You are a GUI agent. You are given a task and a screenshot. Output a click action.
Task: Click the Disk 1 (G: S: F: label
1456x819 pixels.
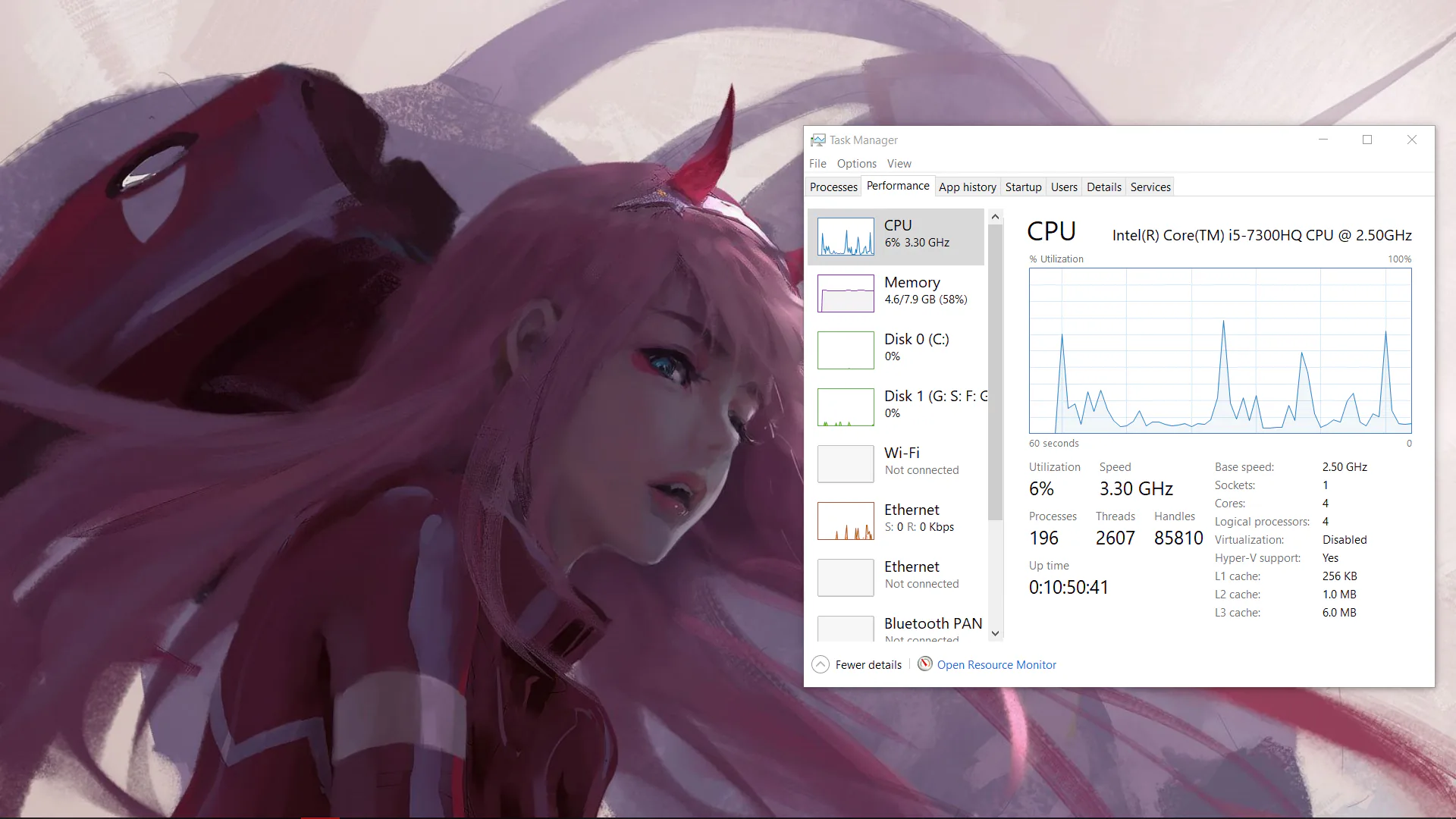[x=936, y=396]
